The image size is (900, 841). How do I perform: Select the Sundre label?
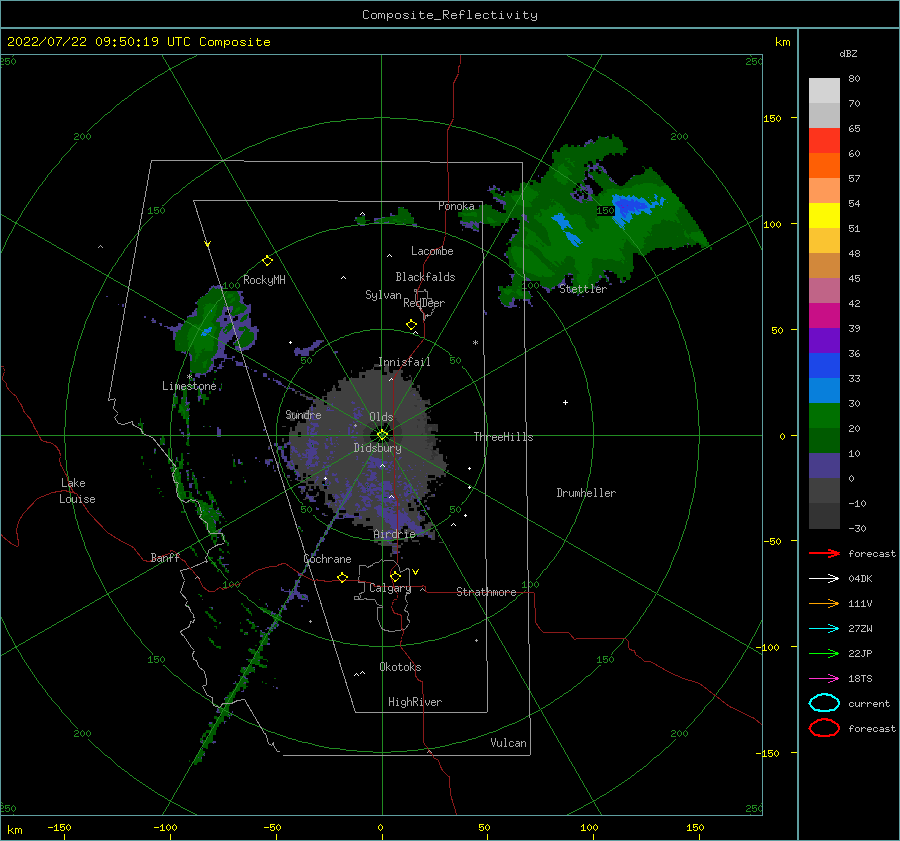tap(304, 414)
